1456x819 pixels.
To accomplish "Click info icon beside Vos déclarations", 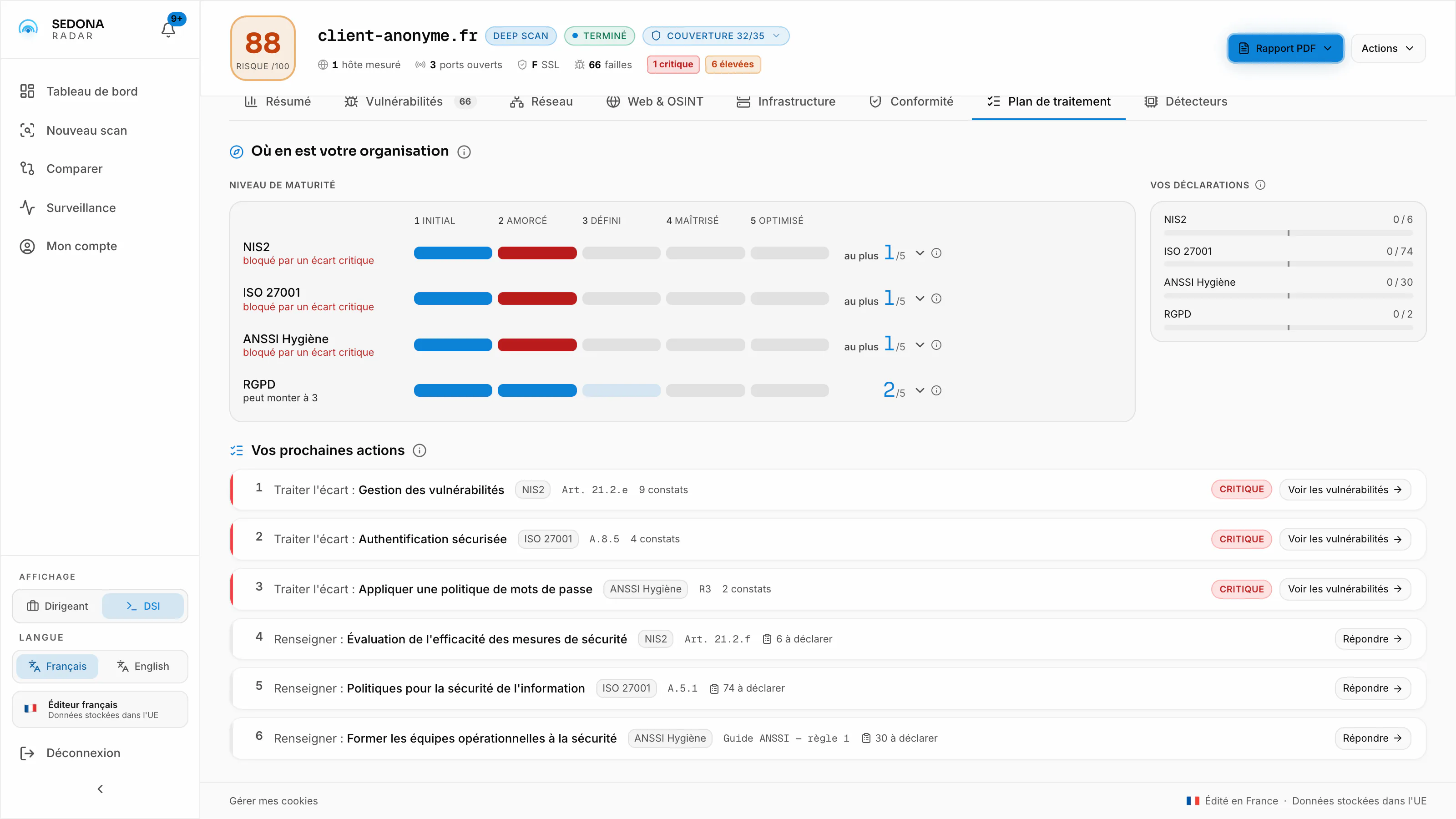I will point(1260,185).
